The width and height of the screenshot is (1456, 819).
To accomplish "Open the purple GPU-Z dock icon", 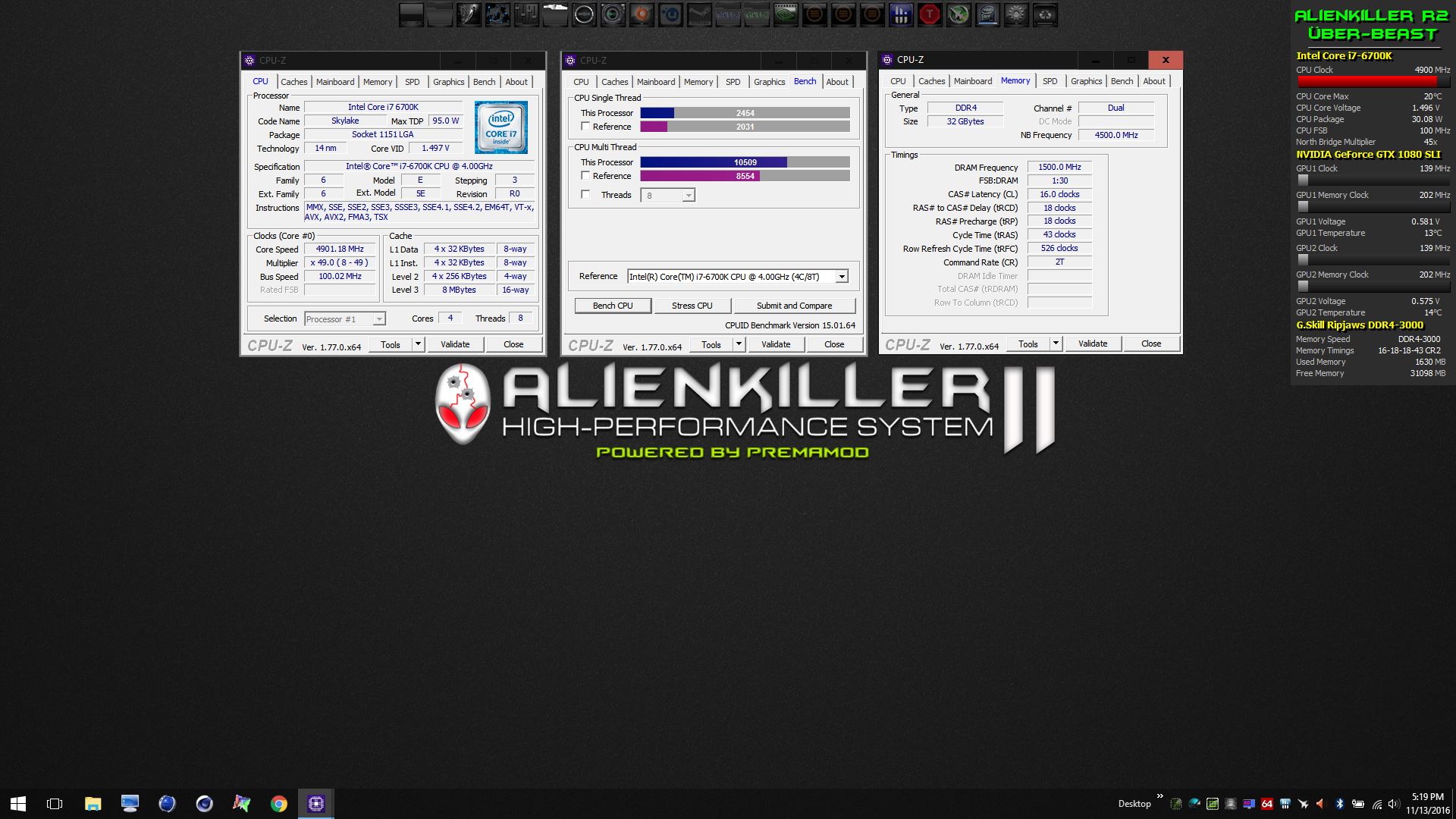I will point(728,14).
